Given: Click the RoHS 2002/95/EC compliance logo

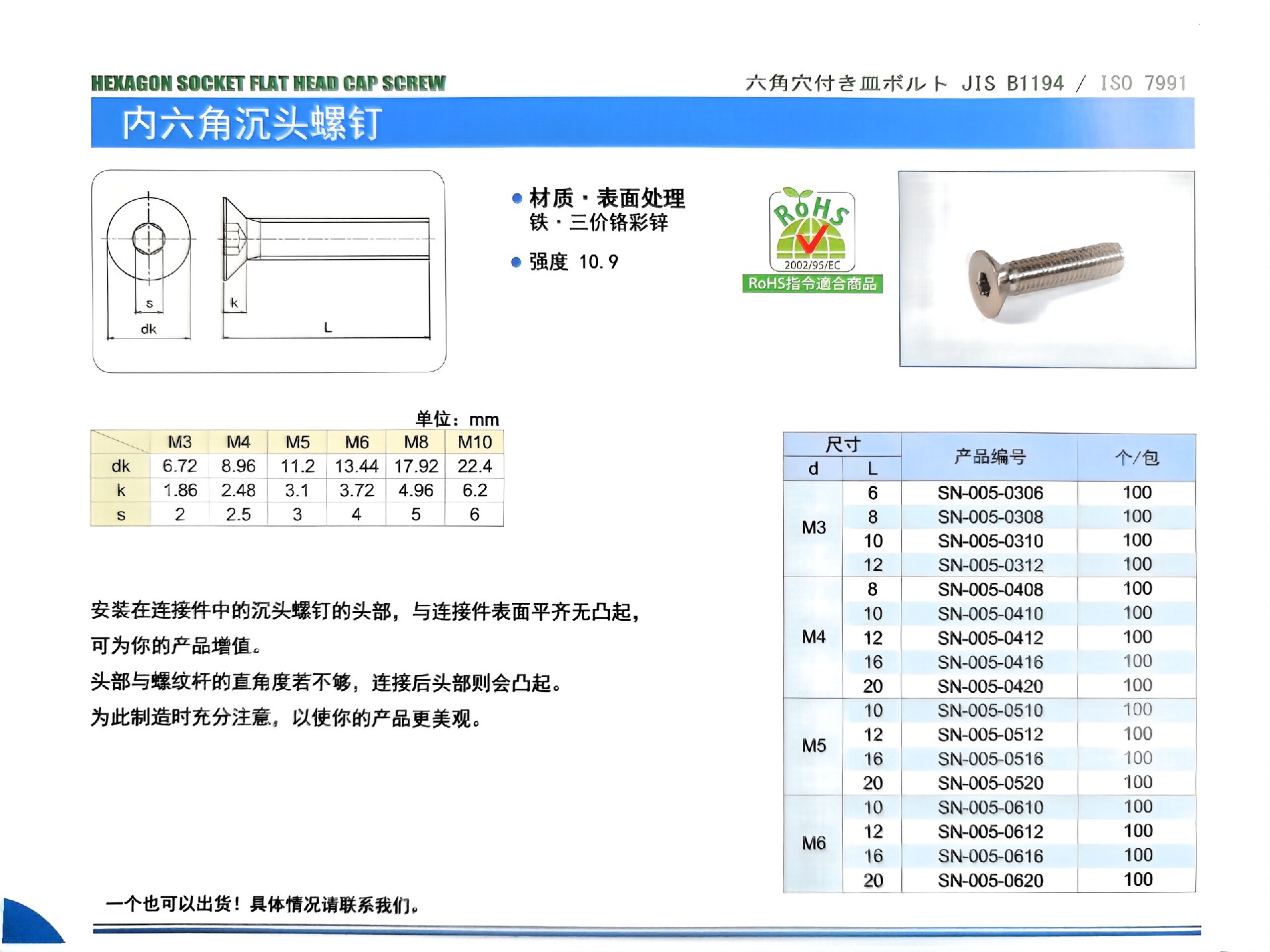Looking at the screenshot, I should [x=812, y=229].
